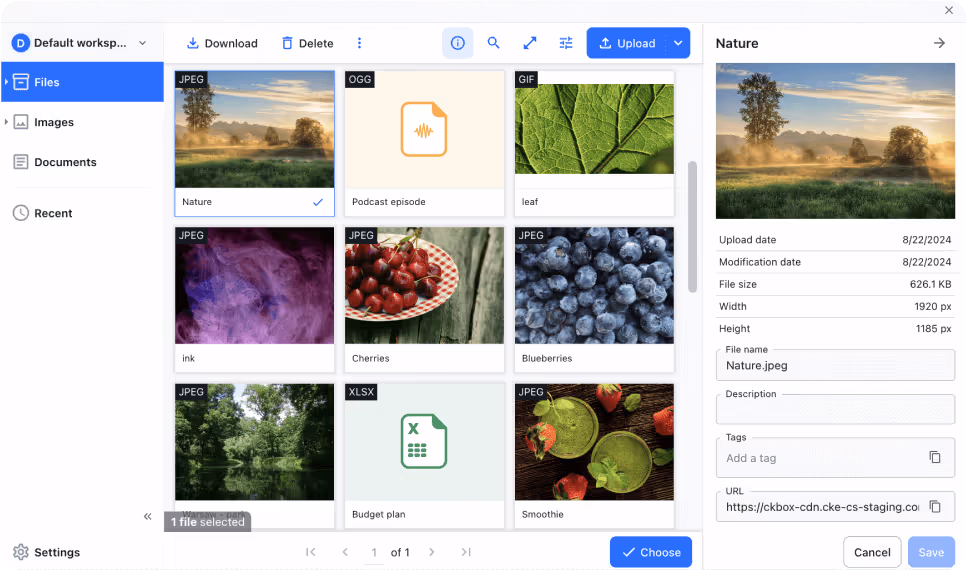Collapse the sidebar with double chevron icon
Screen dimensions: 966x570
[148, 516]
